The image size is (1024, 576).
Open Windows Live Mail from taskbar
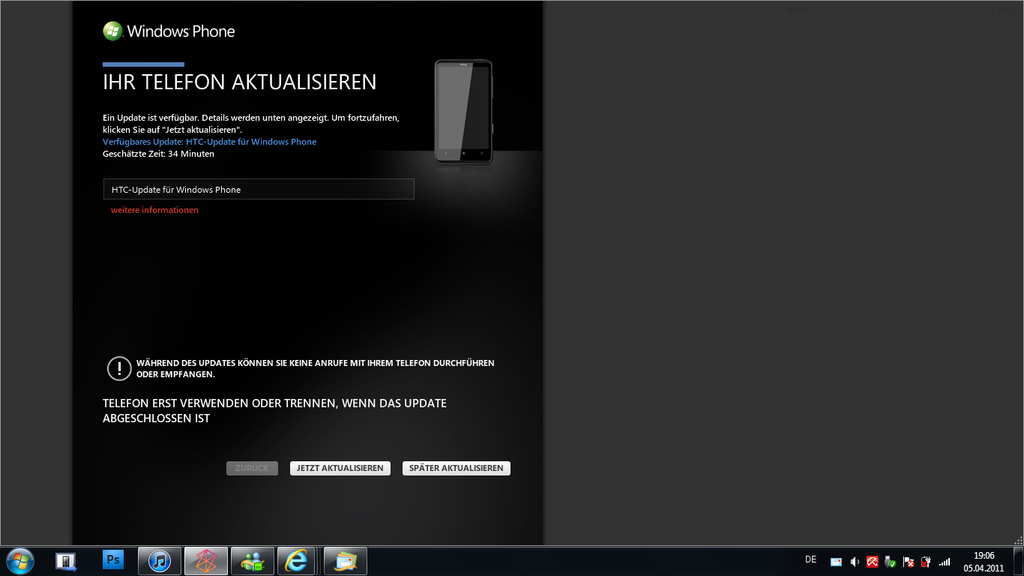(x=345, y=561)
